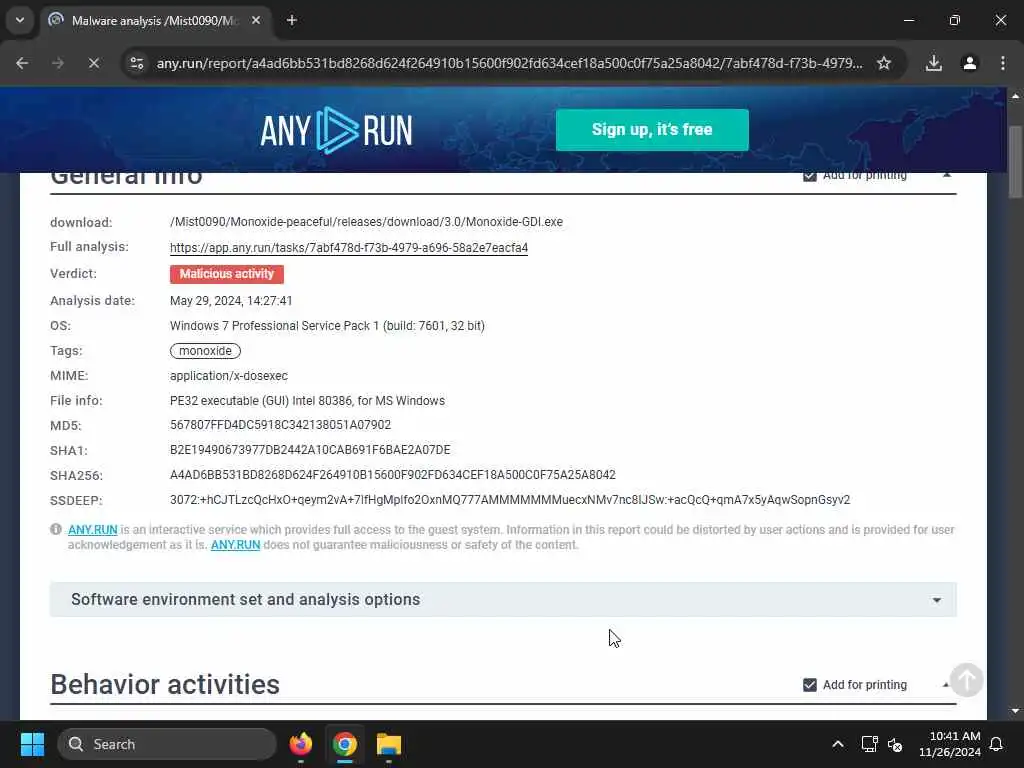Open Chrome three-dot menu

click(x=1003, y=63)
